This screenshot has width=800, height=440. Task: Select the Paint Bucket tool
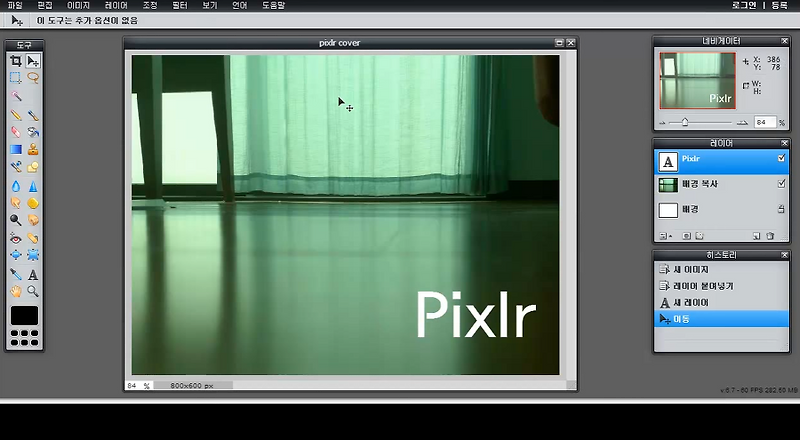[33, 132]
